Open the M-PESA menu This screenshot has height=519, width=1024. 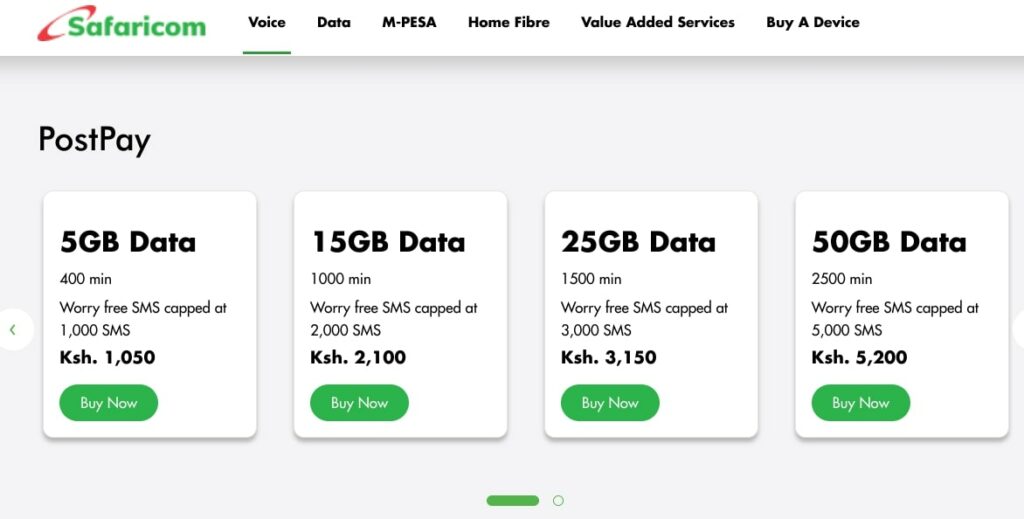pyautogui.click(x=409, y=22)
